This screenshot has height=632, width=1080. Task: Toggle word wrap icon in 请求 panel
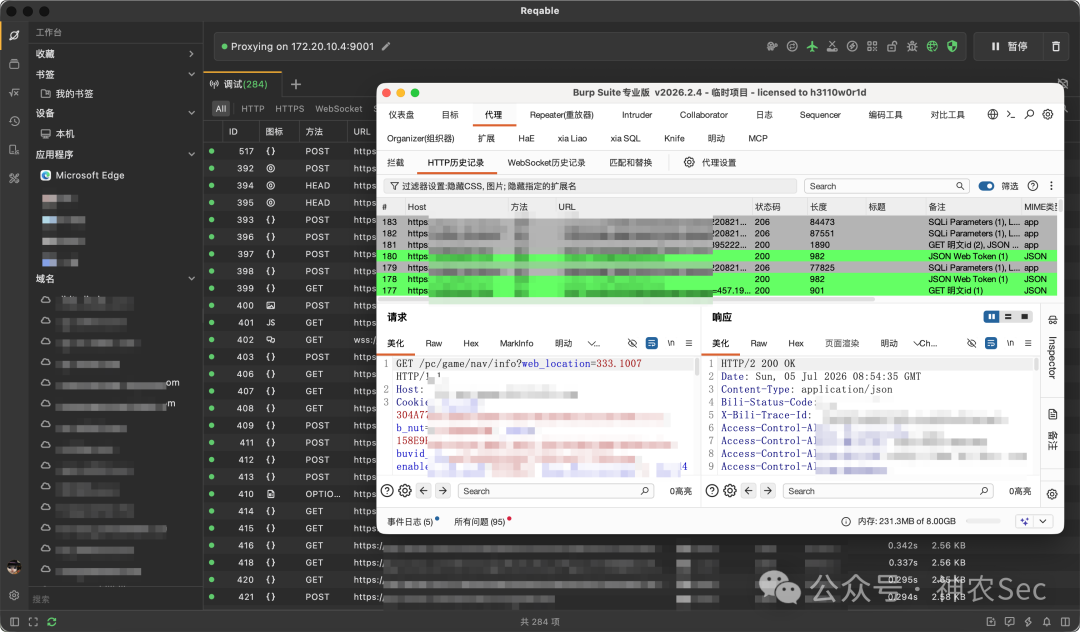(x=652, y=343)
